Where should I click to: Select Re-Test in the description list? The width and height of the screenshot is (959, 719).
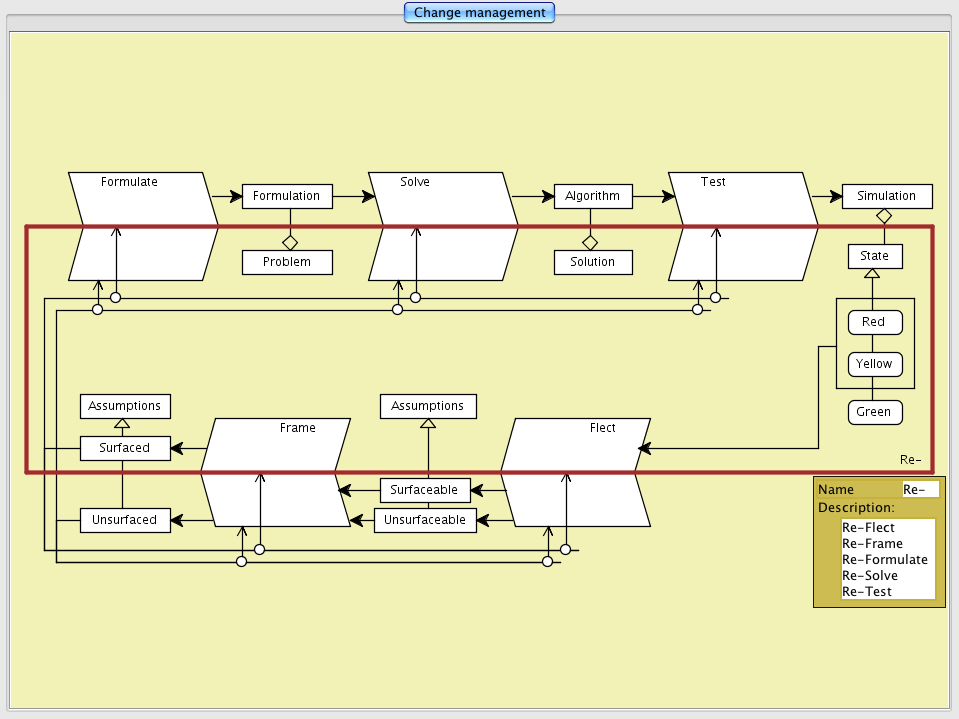pyautogui.click(x=868, y=592)
